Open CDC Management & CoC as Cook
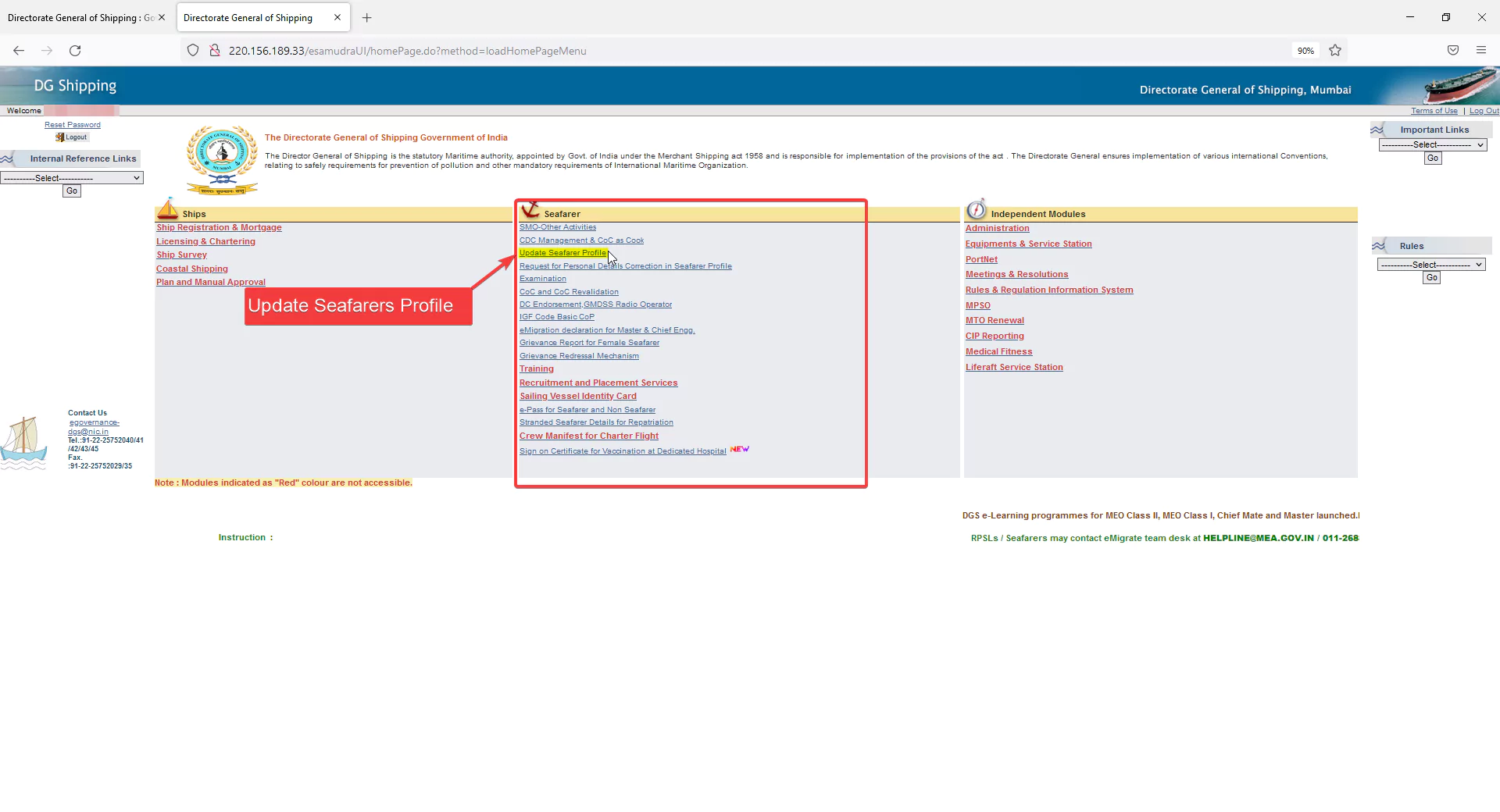Image resolution: width=1500 pixels, height=812 pixels. (581, 240)
